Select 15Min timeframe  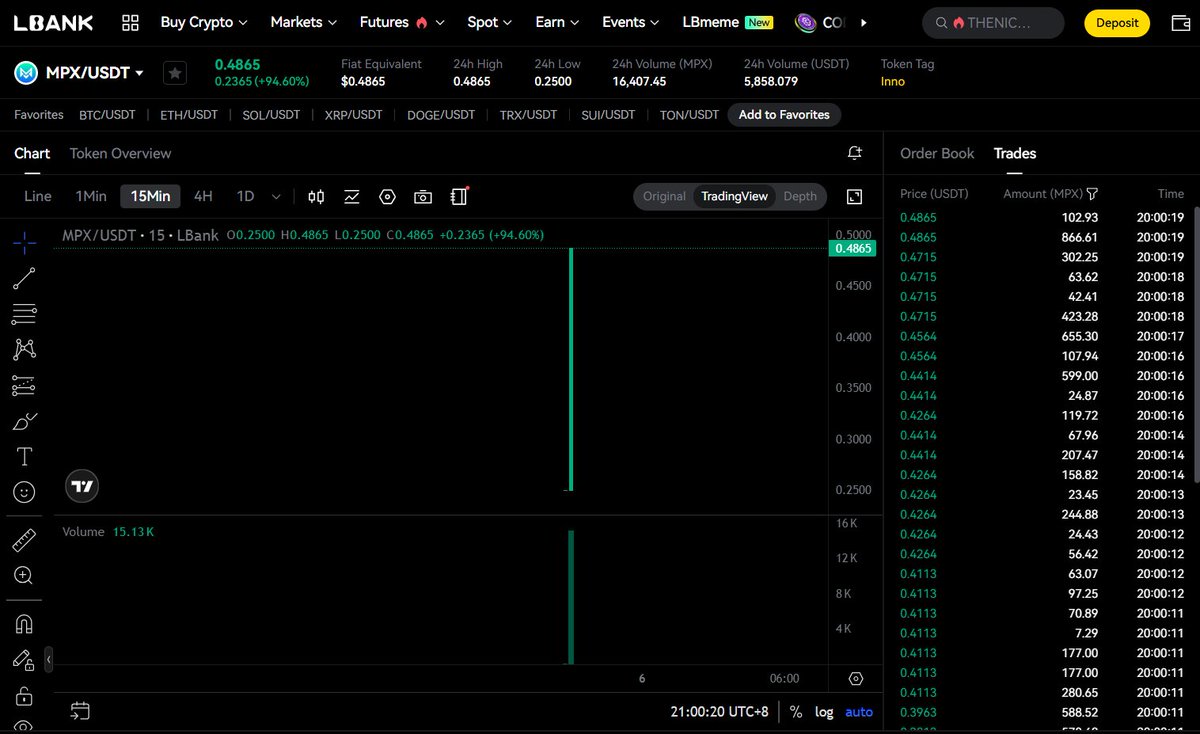(151, 196)
